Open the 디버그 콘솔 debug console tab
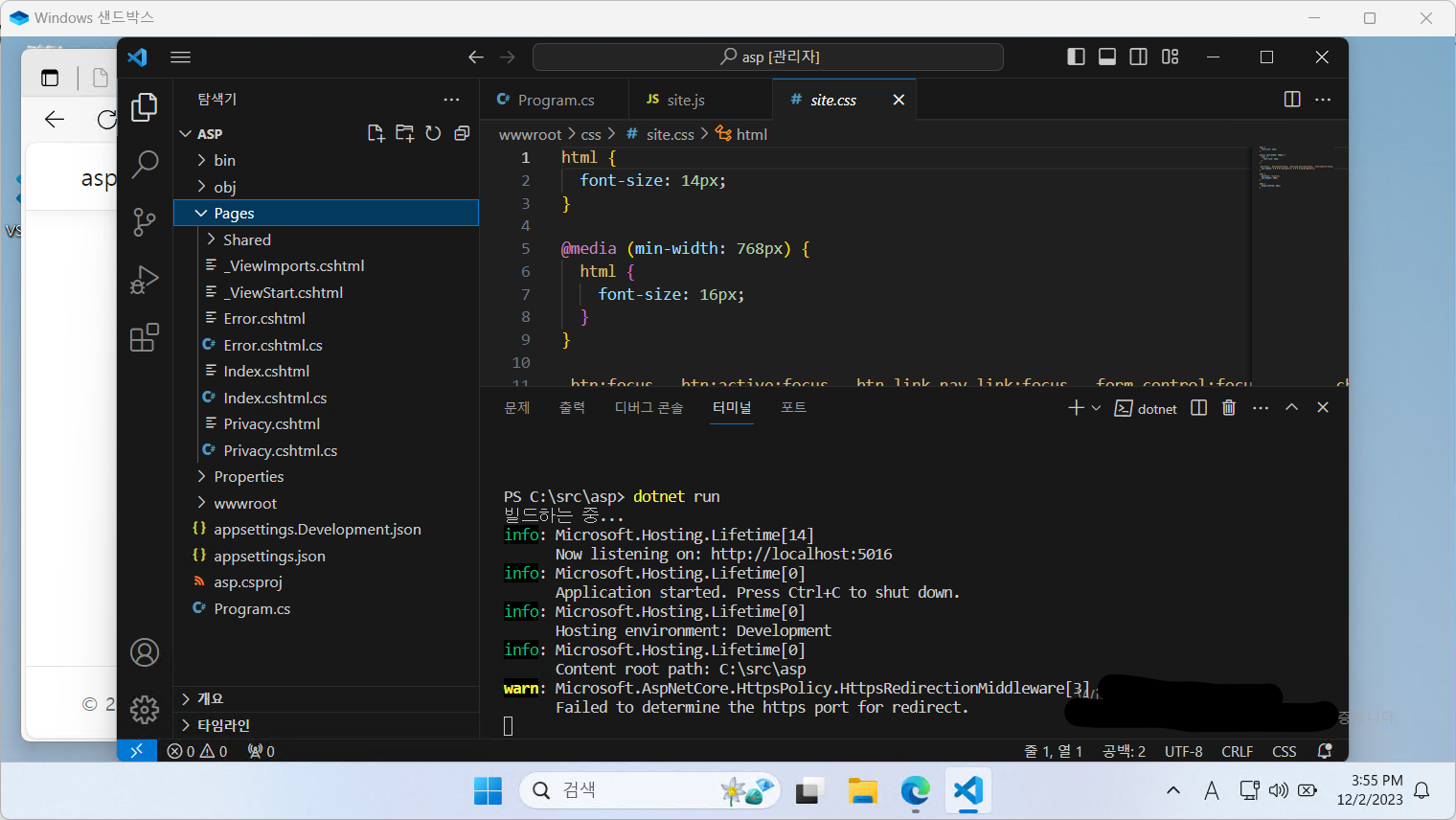This screenshot has width=1456, height=820. [x=648, y=408]
